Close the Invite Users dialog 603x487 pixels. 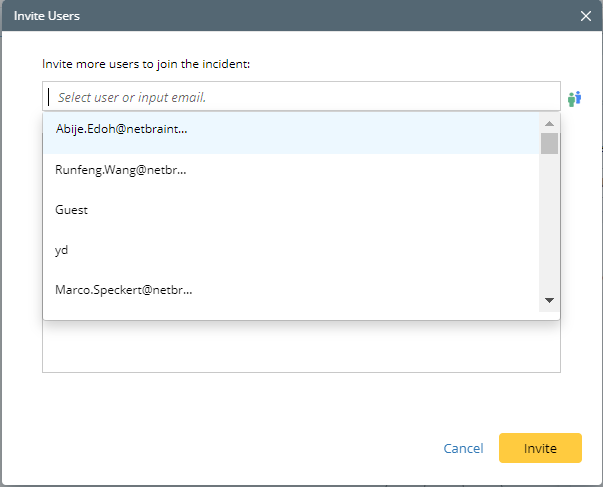tap(586, 16)
